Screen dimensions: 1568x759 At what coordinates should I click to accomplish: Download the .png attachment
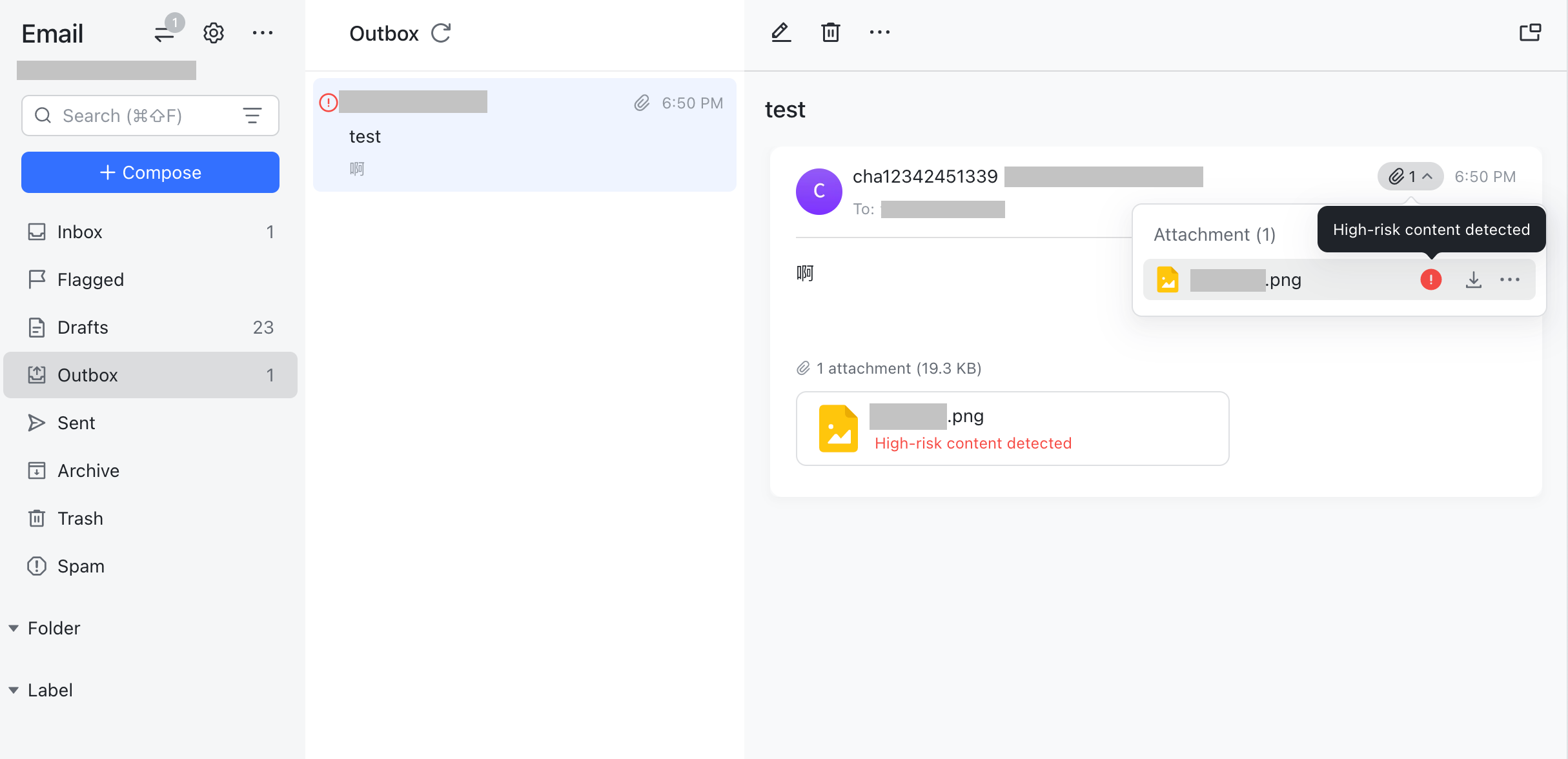[x=1473, y=279]
